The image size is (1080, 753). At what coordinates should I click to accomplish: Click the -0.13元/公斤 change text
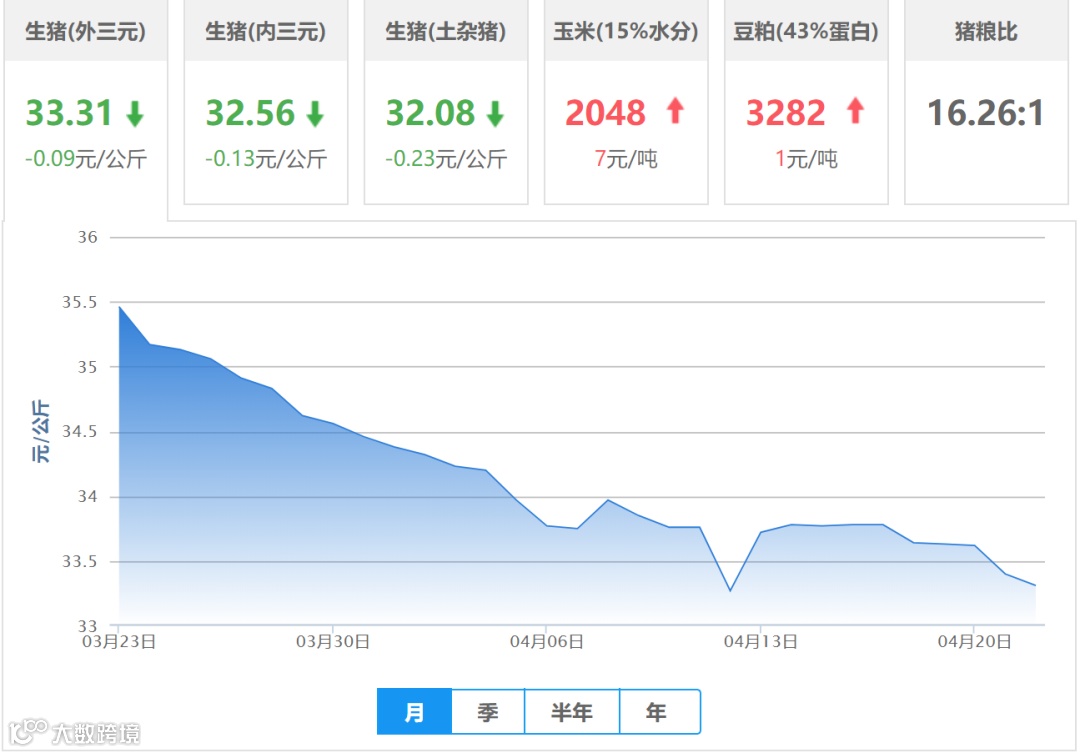click(x=266, y=159)
